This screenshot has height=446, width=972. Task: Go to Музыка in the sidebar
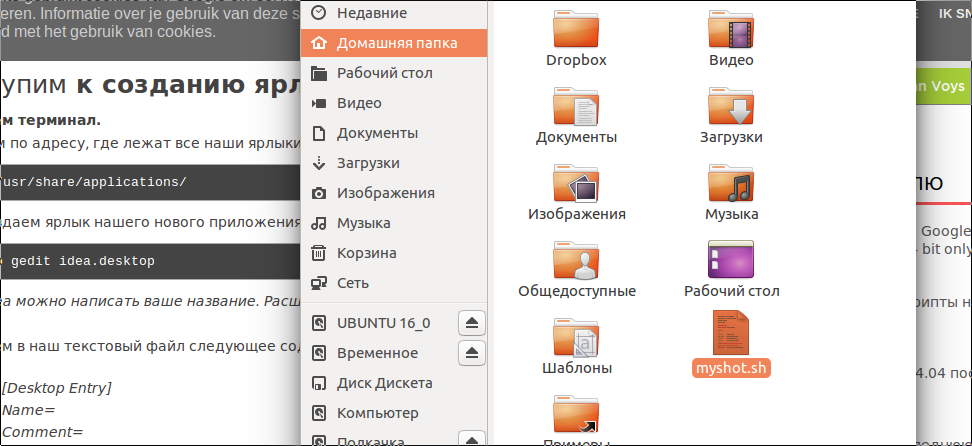394,223
